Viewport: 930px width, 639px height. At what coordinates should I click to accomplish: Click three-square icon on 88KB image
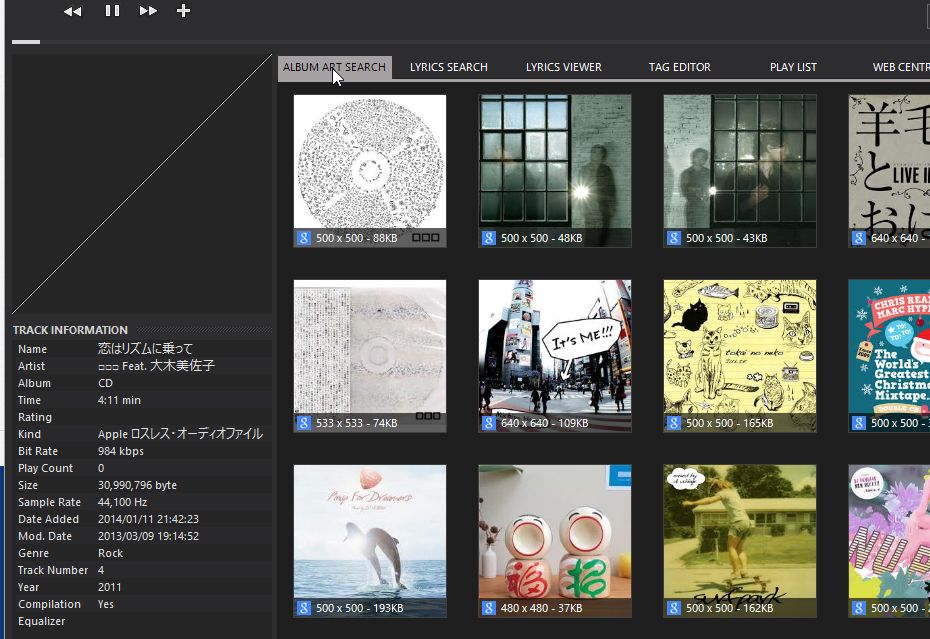[x=426, y=237]
